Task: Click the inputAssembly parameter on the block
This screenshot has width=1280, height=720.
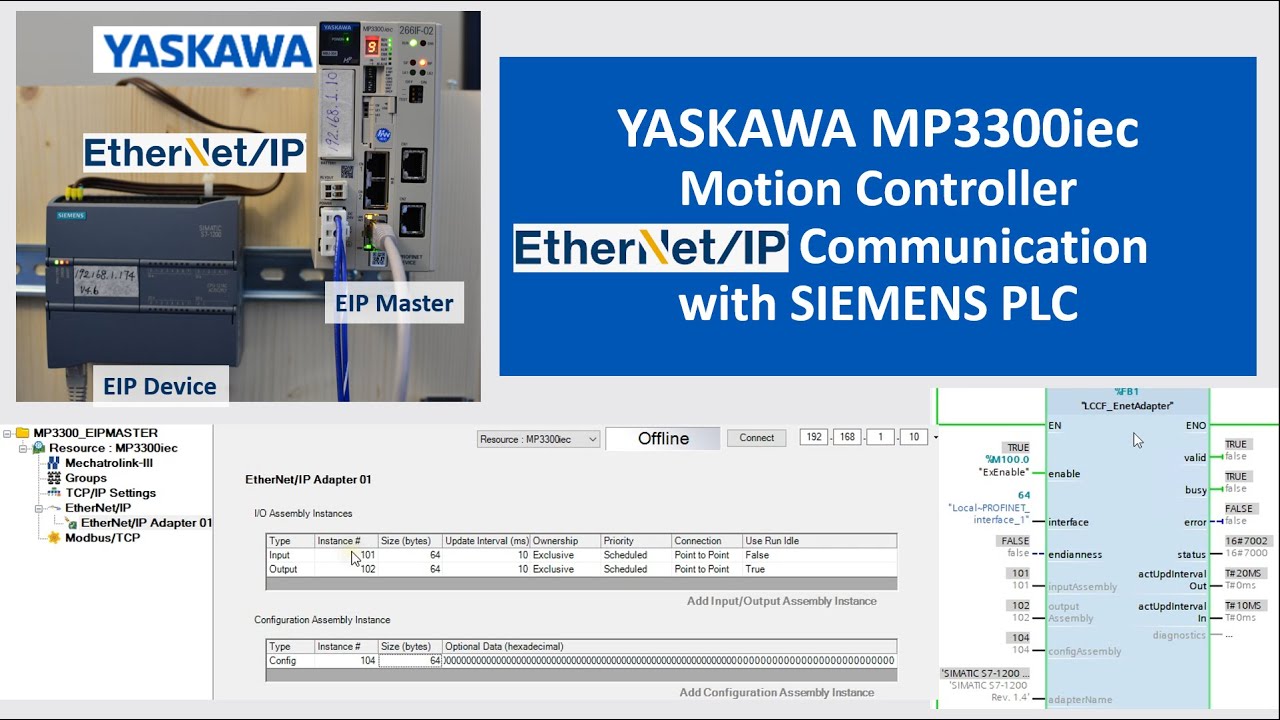Action: (1082, 587)
